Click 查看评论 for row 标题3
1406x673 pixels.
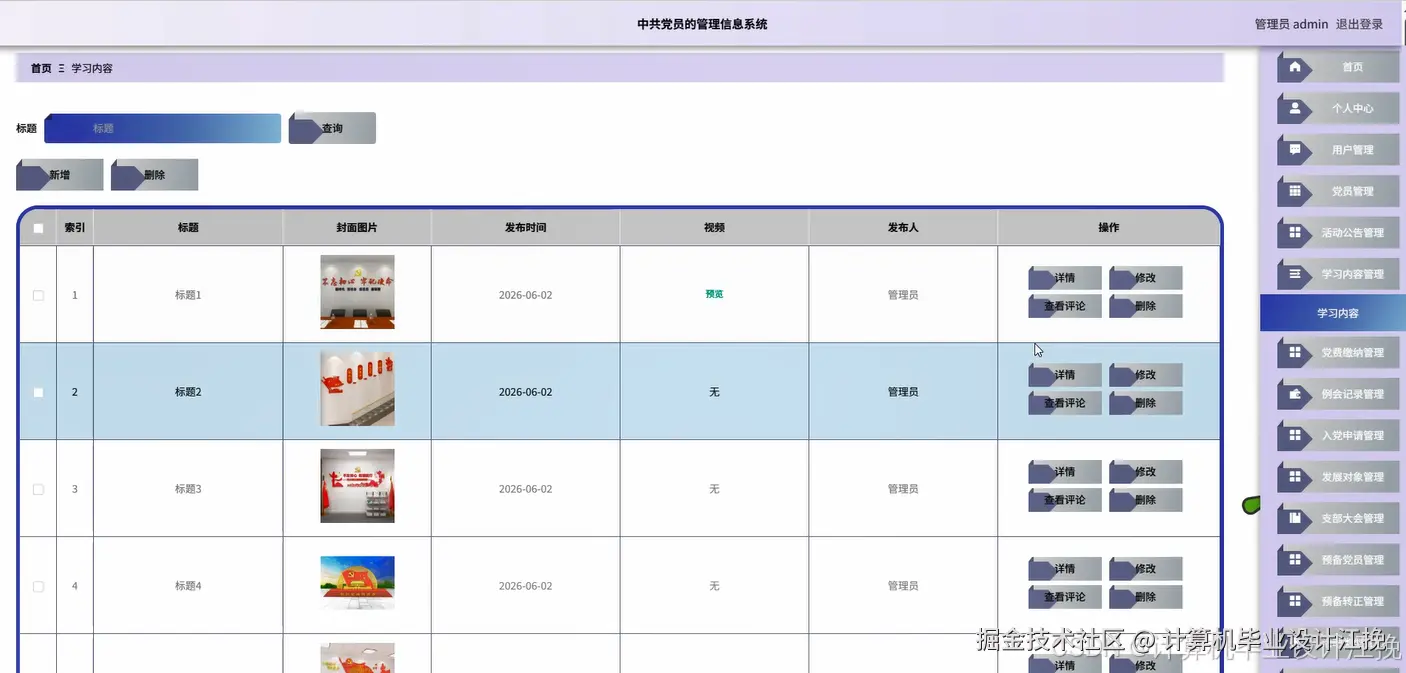point(1065,500)
